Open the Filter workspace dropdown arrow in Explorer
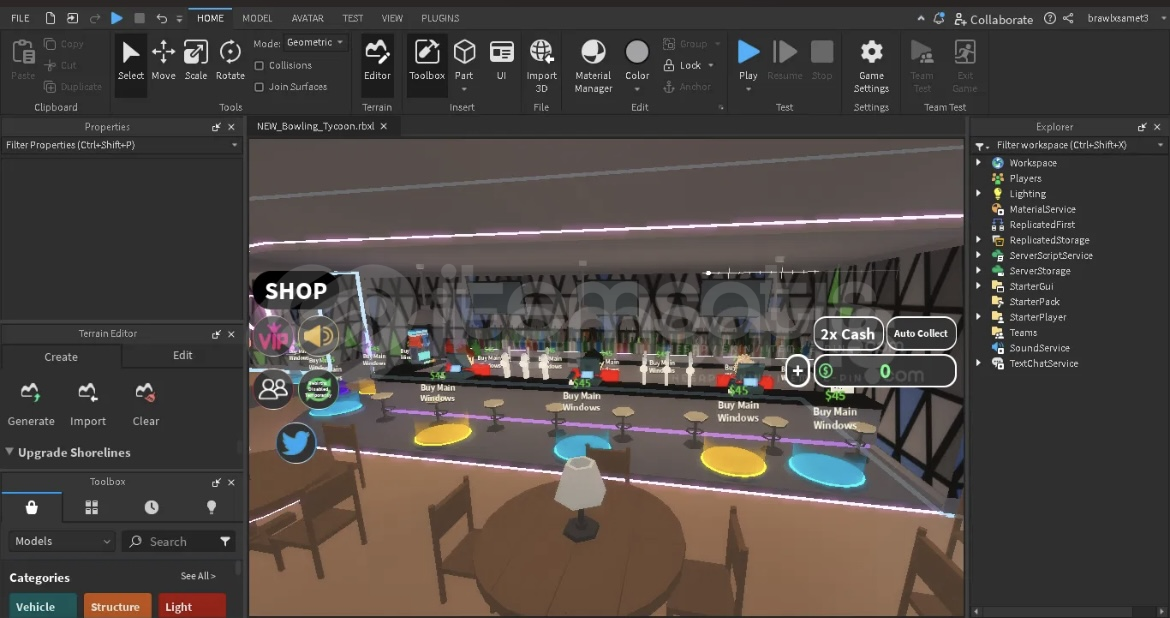 pyautogui.click(x=1160, y=145)
